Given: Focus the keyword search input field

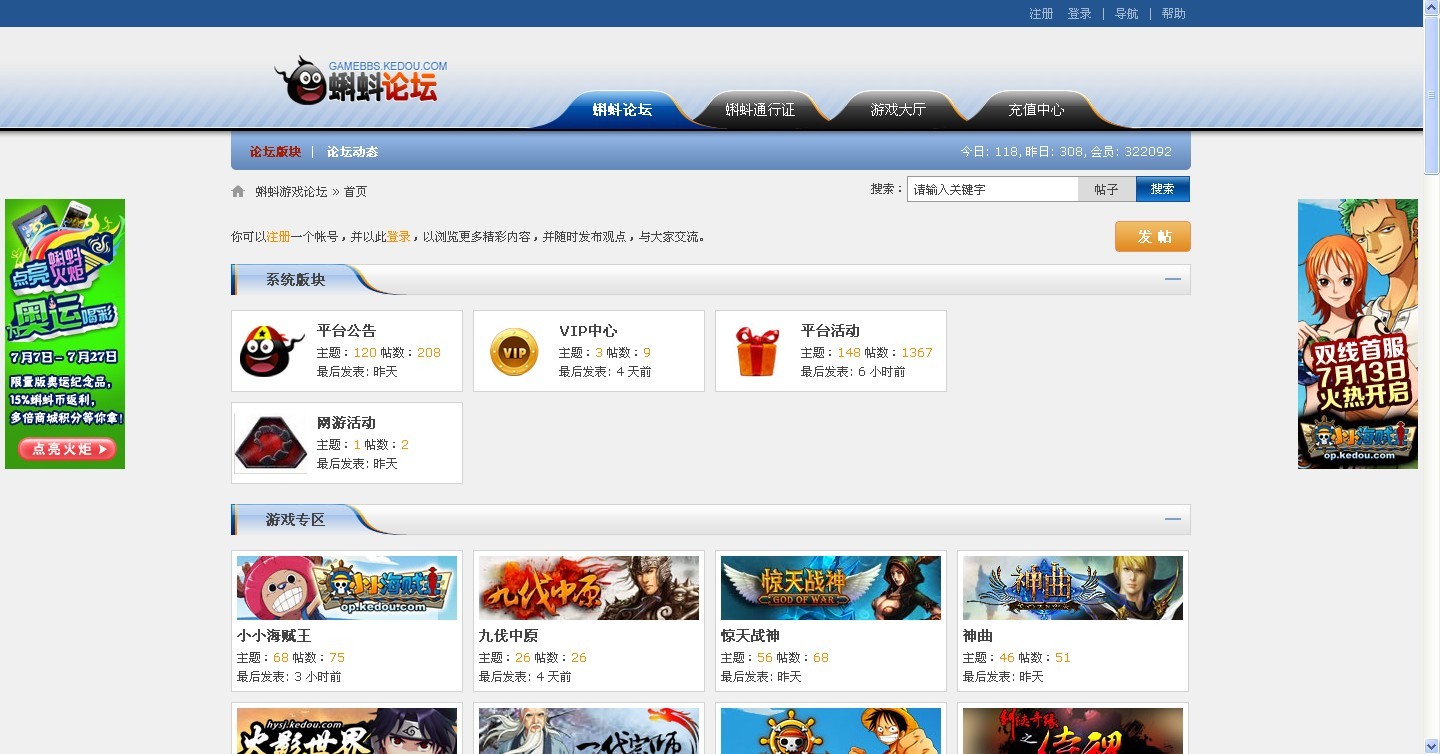Looking at the screenshot, I should [x=993, y=189].
